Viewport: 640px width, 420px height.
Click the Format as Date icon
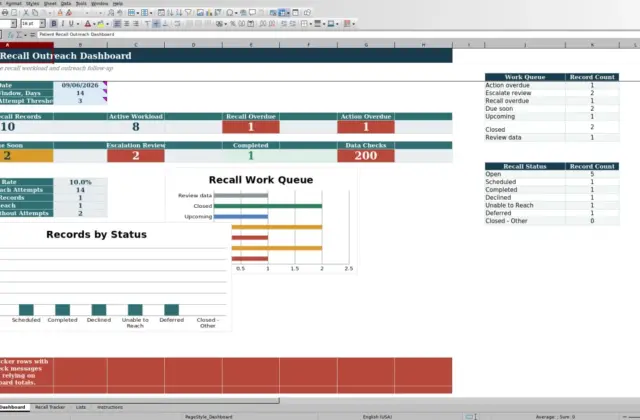click(251, 24)
